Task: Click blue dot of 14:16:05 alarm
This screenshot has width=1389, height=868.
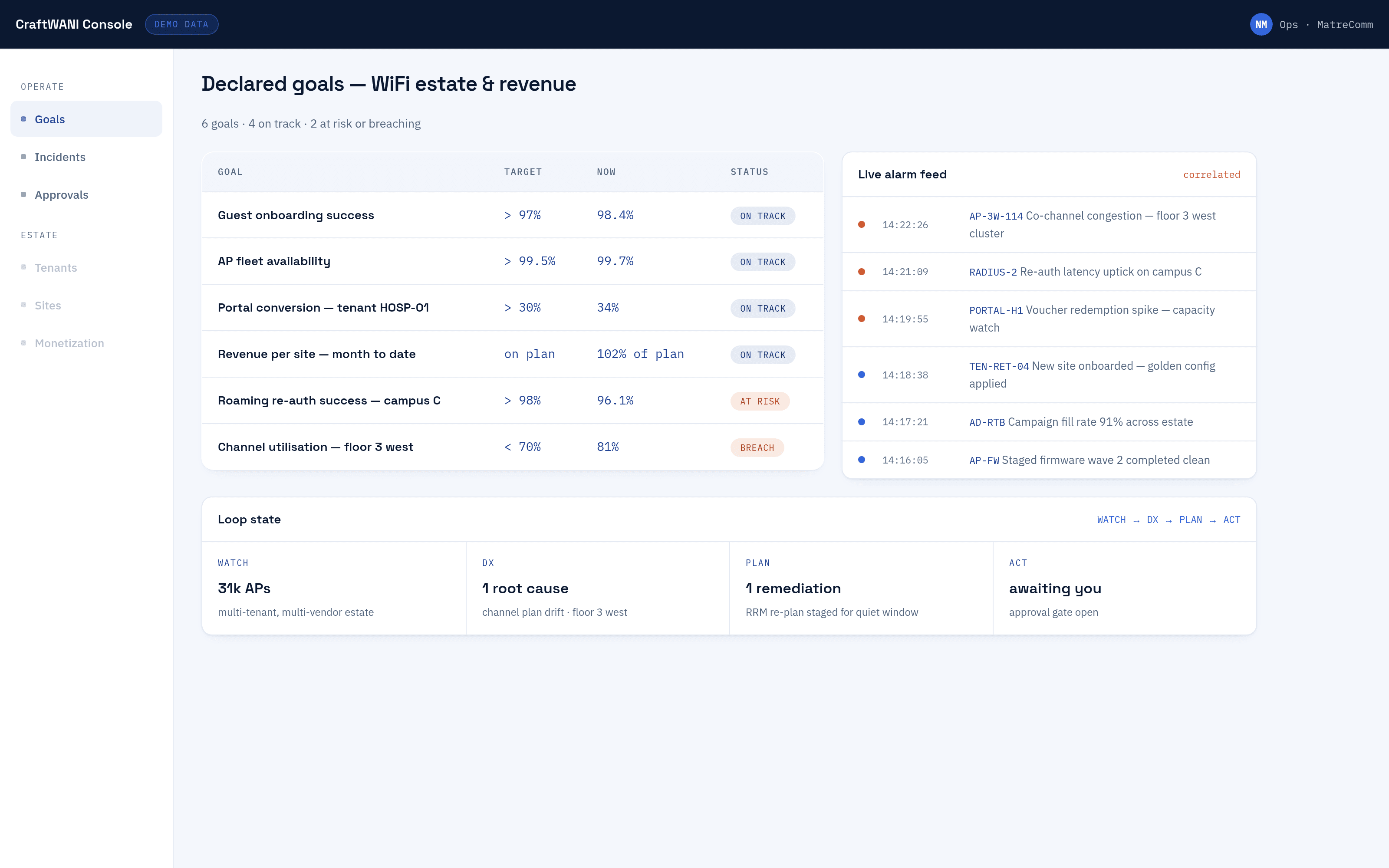Action: (x=862, y=460)
